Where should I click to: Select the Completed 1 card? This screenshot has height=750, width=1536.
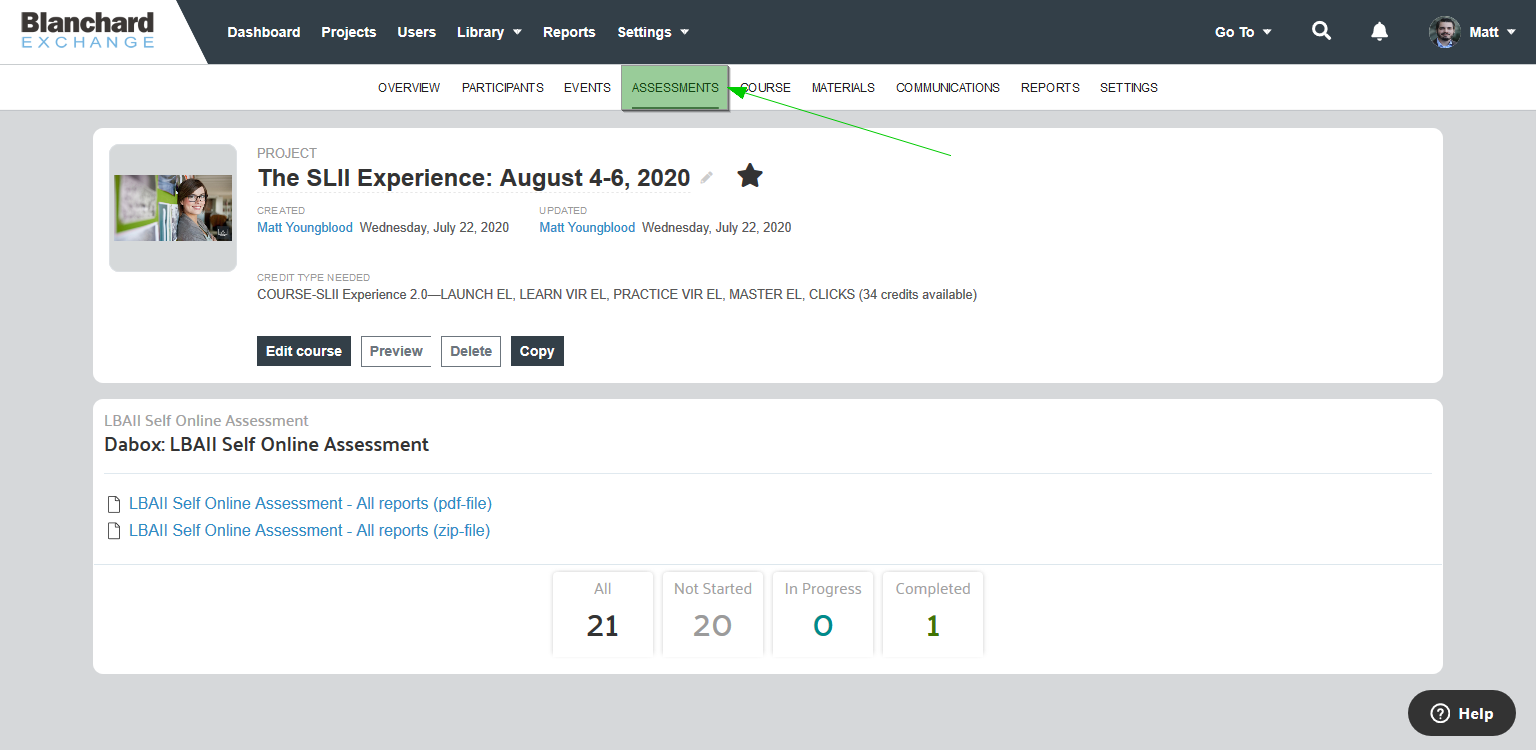933,613
